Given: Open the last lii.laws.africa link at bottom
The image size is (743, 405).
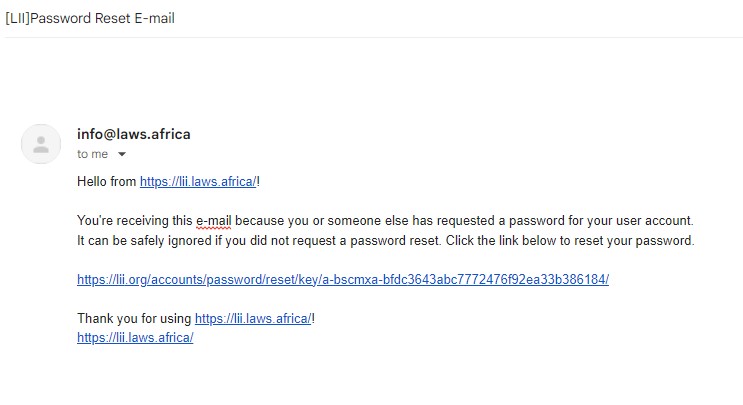Looking at the screenshot, I should click(x=135, y=337).
